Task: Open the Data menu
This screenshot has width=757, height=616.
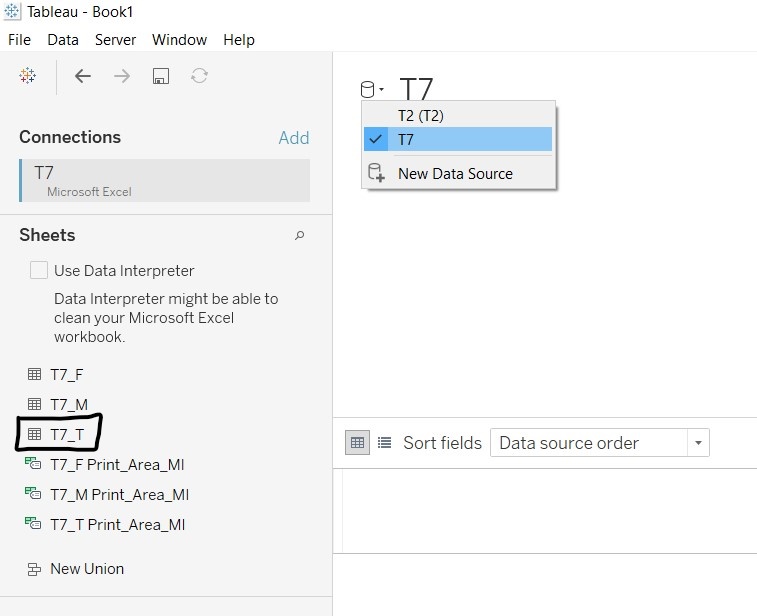Action: click(x=63, y=40)
